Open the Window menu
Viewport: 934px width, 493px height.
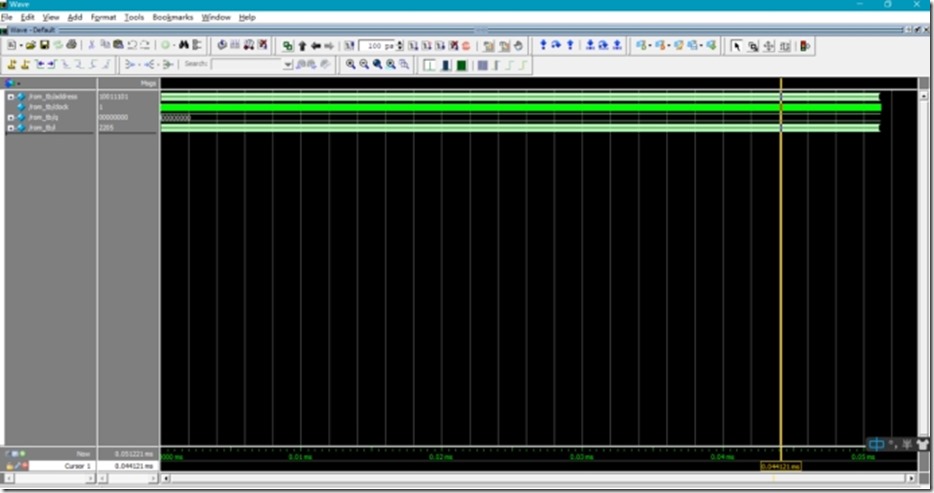click(216, 17)
